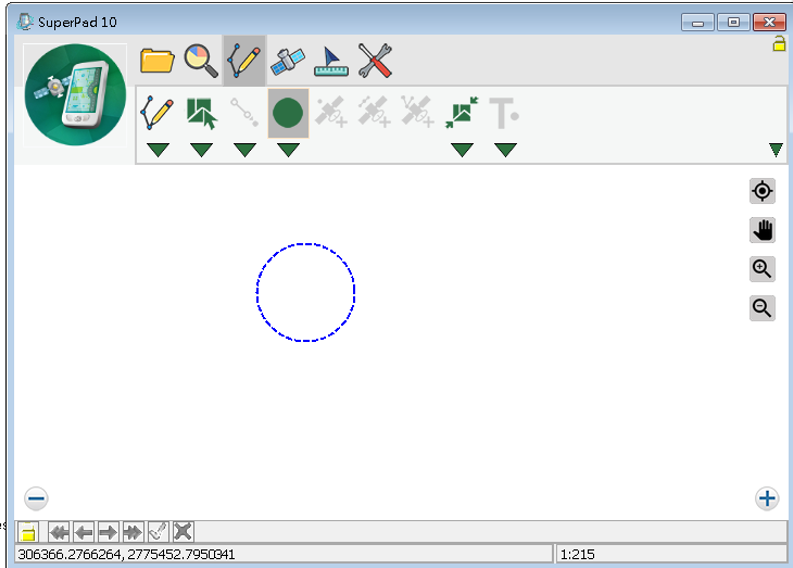Click the round plus zoom-in button

(x=767, y=499)
